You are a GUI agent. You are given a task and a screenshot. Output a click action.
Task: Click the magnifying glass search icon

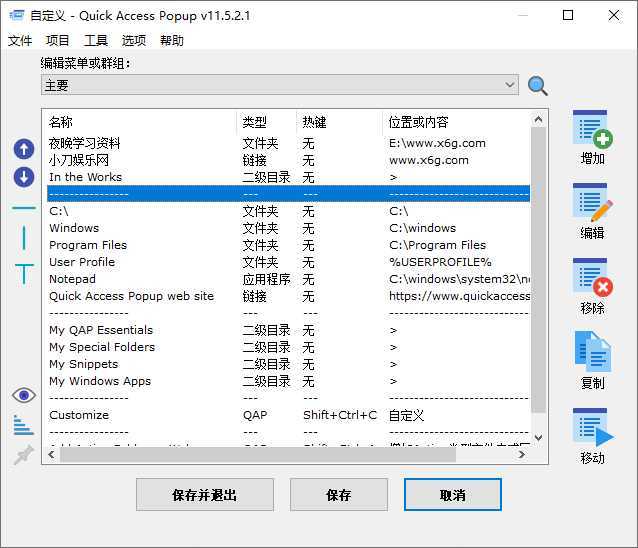[x=538, y=86]
